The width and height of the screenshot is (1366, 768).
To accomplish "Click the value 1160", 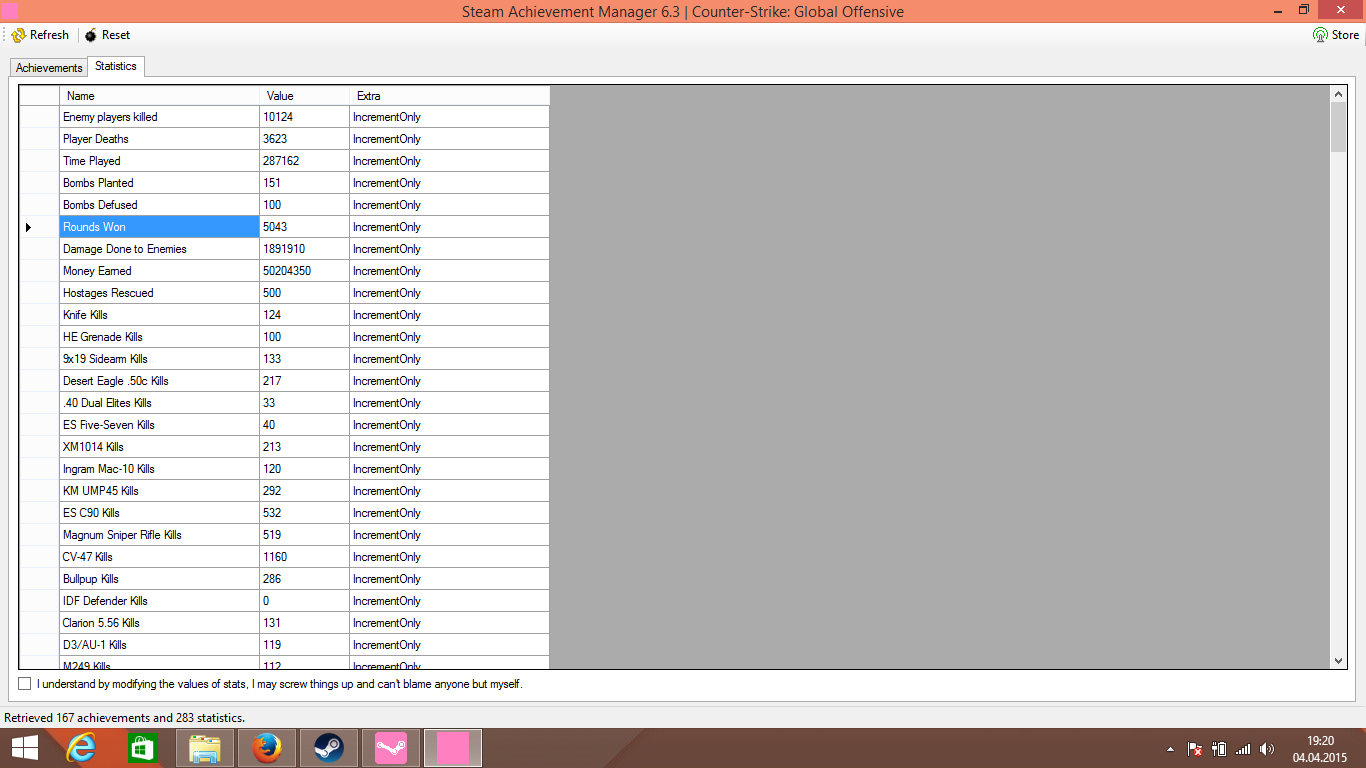I will (305, 557).
